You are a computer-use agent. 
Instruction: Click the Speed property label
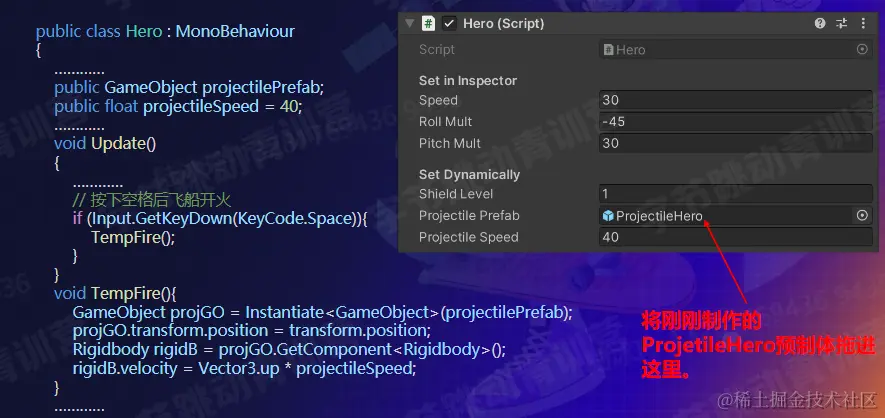click(x=438, y=100)
